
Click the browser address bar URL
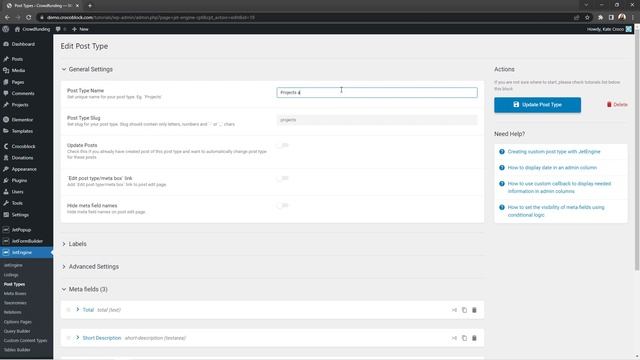pos(151,18)
